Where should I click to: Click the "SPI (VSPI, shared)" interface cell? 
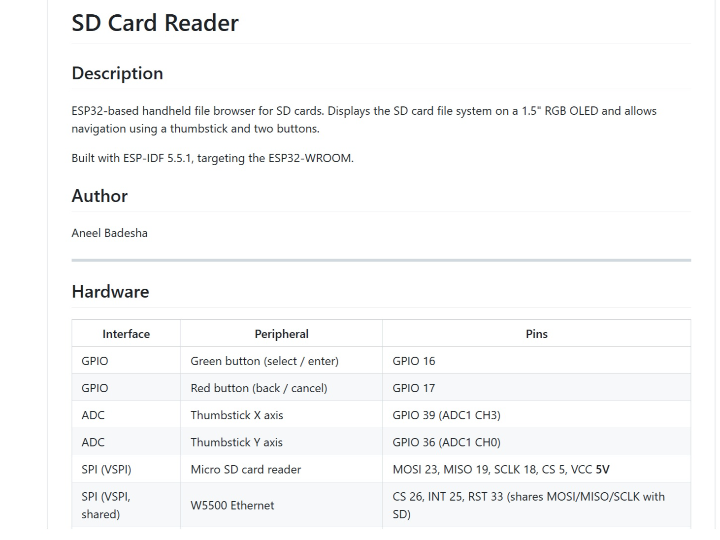106,505
